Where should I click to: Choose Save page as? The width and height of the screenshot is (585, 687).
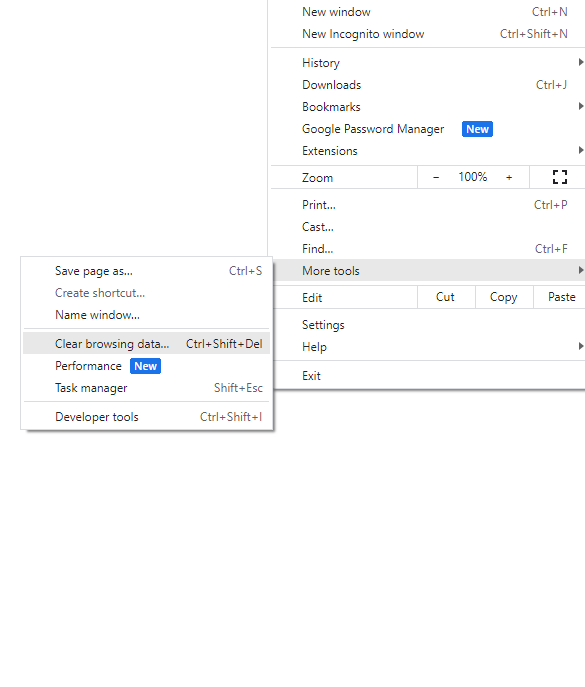tap(146, 271)
